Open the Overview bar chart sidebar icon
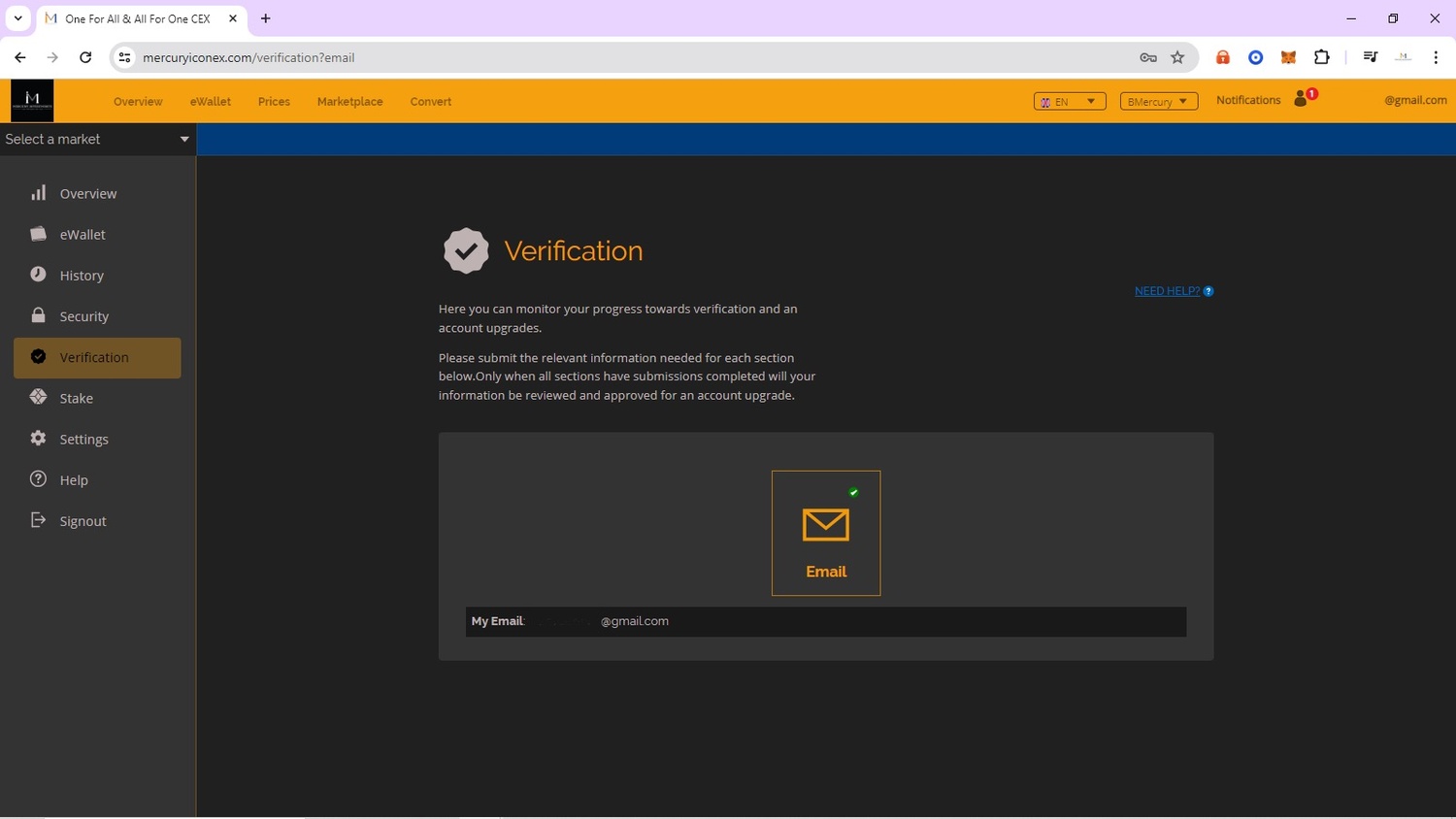 (x=39, y=193)
